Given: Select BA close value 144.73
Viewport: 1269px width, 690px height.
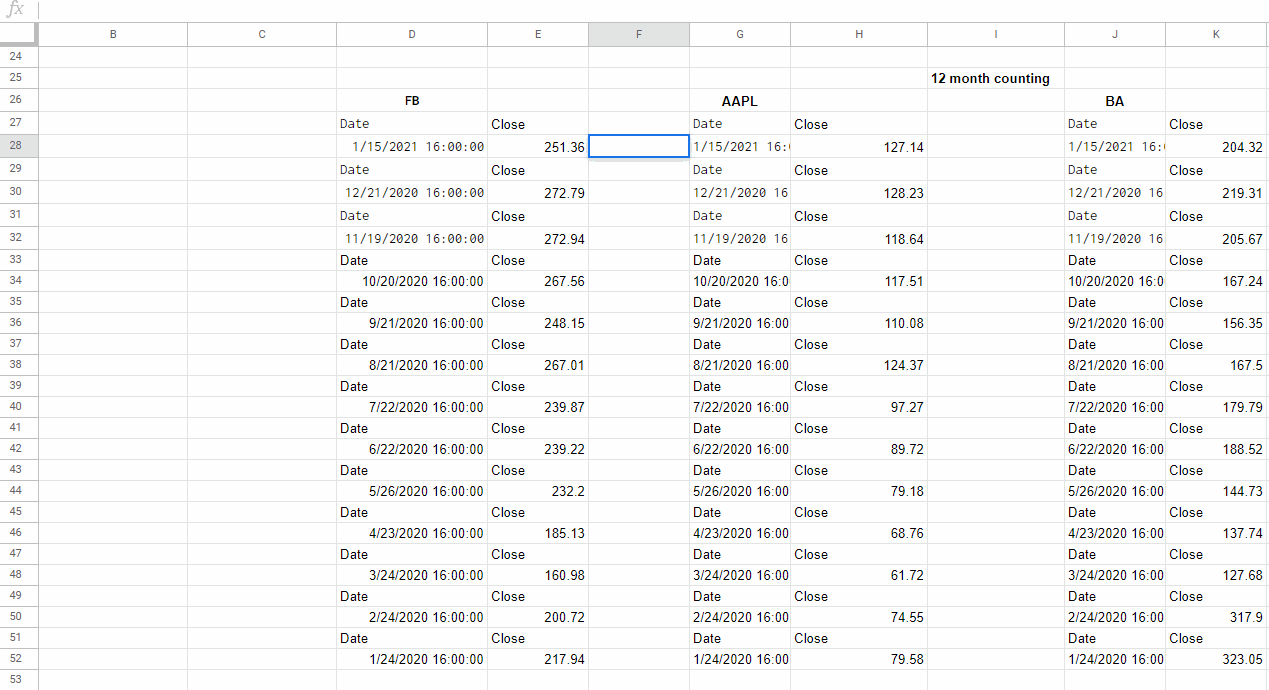Looking at the screenshot, I should click(x=1216, y=492).
